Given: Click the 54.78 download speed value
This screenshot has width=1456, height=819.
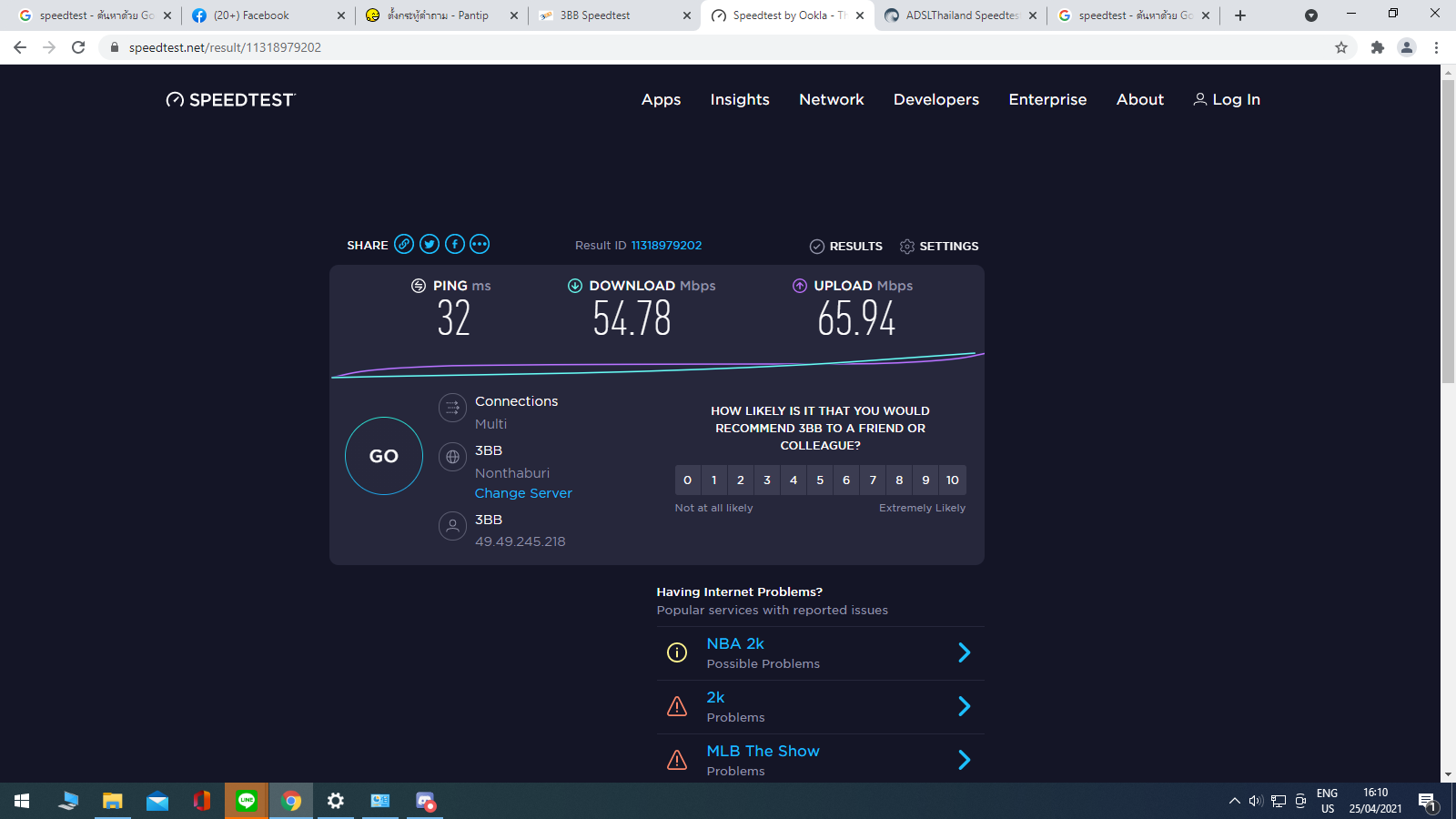Looking at the screenshot, I should pyautogui.click(x=632, y=318).
